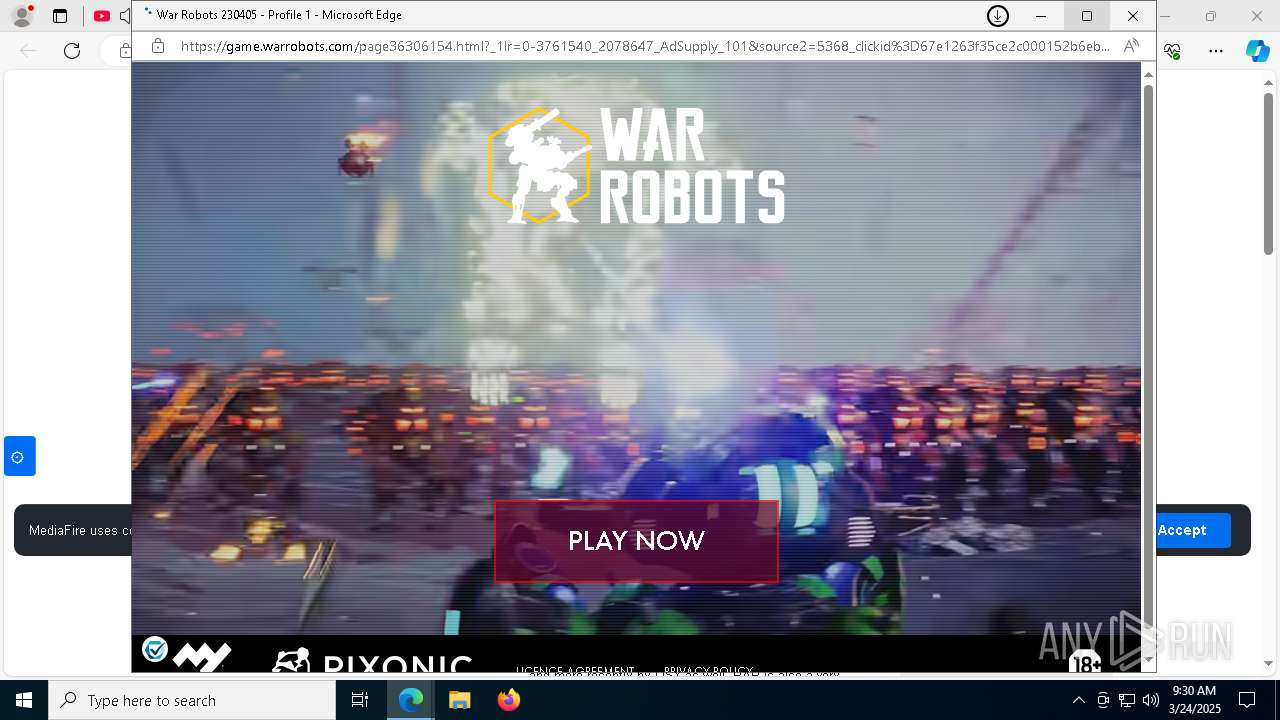Screen dimensions: 1280x720
Task: Open the Privacy Policy link
Action: 708,669
